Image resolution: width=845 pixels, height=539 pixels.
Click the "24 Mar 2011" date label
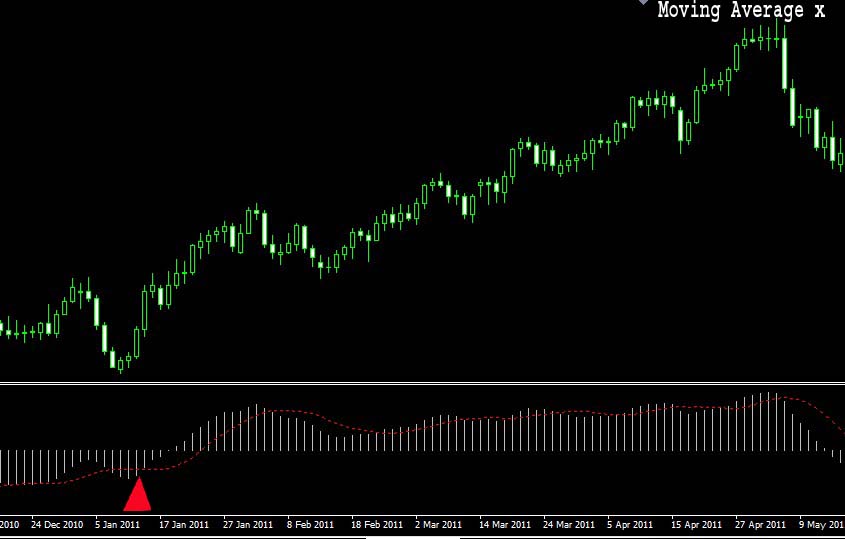click(569, 524)
